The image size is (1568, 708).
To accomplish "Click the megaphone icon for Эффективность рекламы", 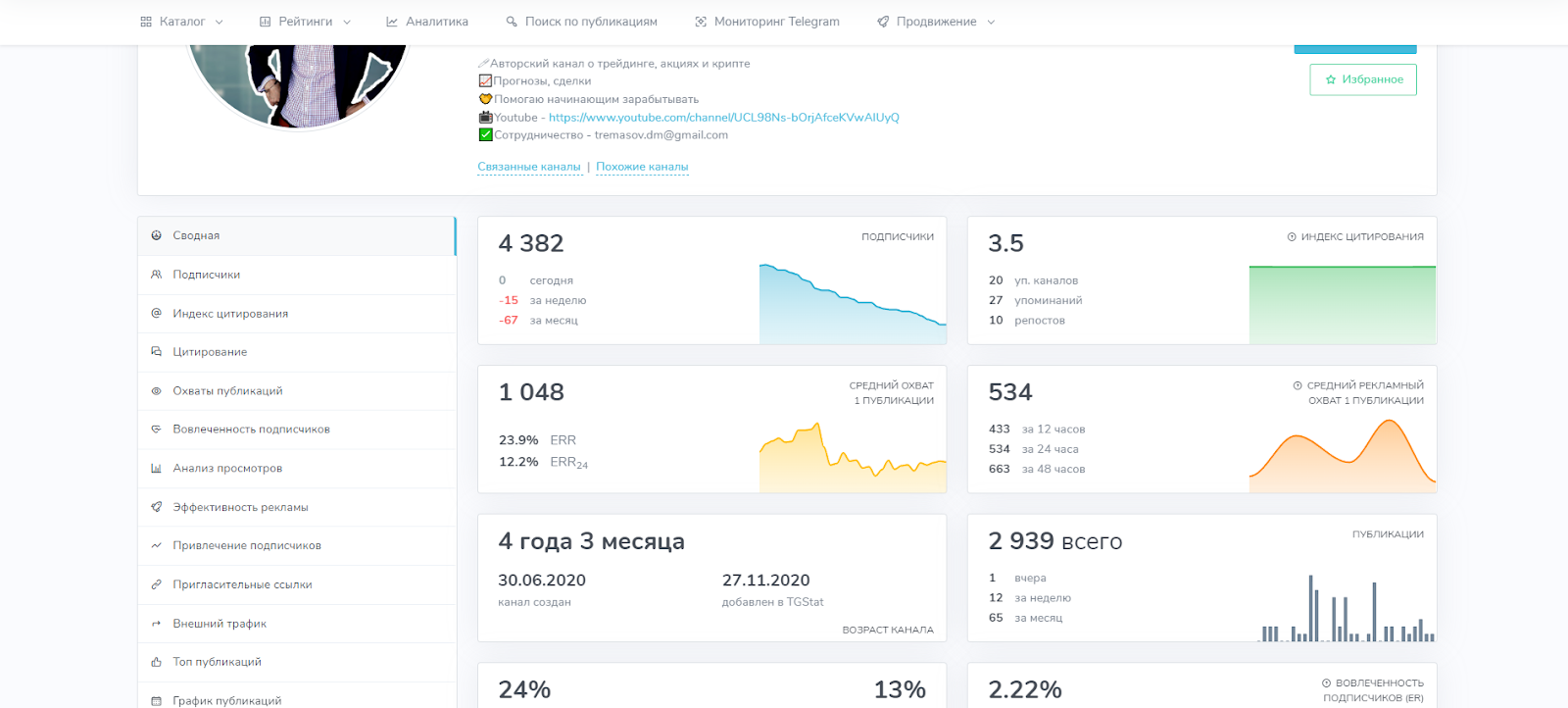I will coord(156,507).
